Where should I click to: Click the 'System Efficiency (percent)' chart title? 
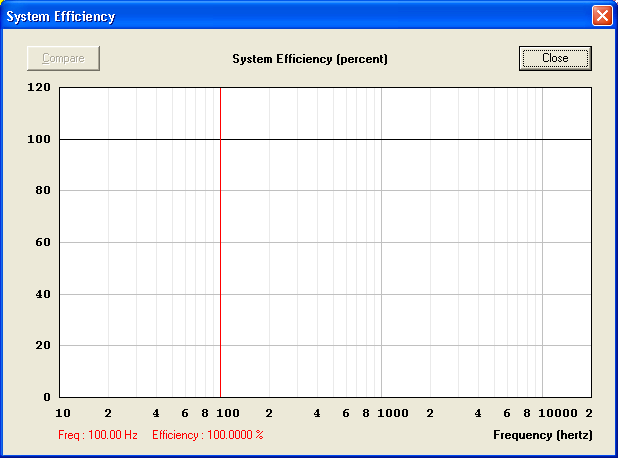click(x=310, y=59)
